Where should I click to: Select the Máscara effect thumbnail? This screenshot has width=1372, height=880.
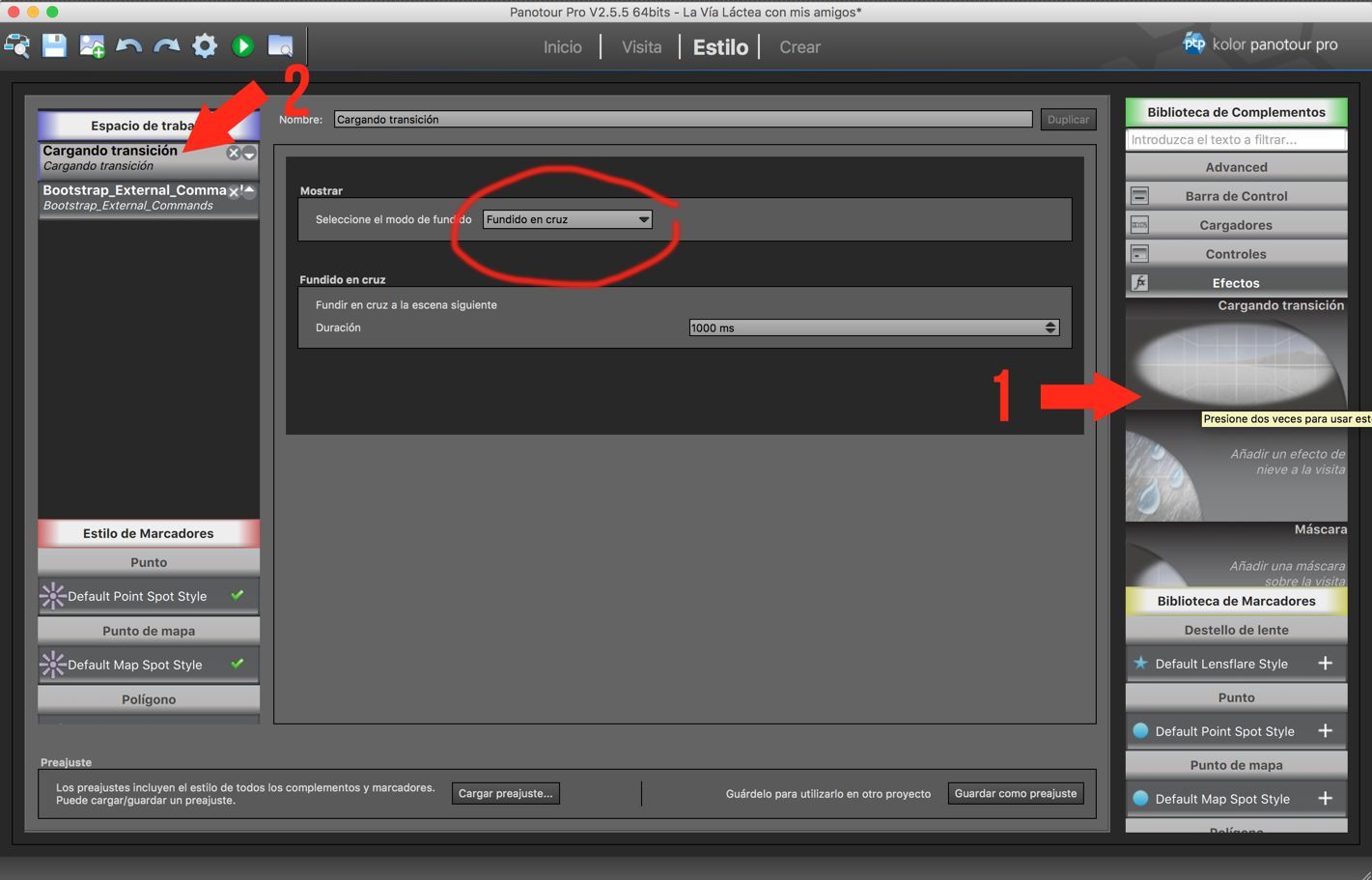click(1236, 554)
